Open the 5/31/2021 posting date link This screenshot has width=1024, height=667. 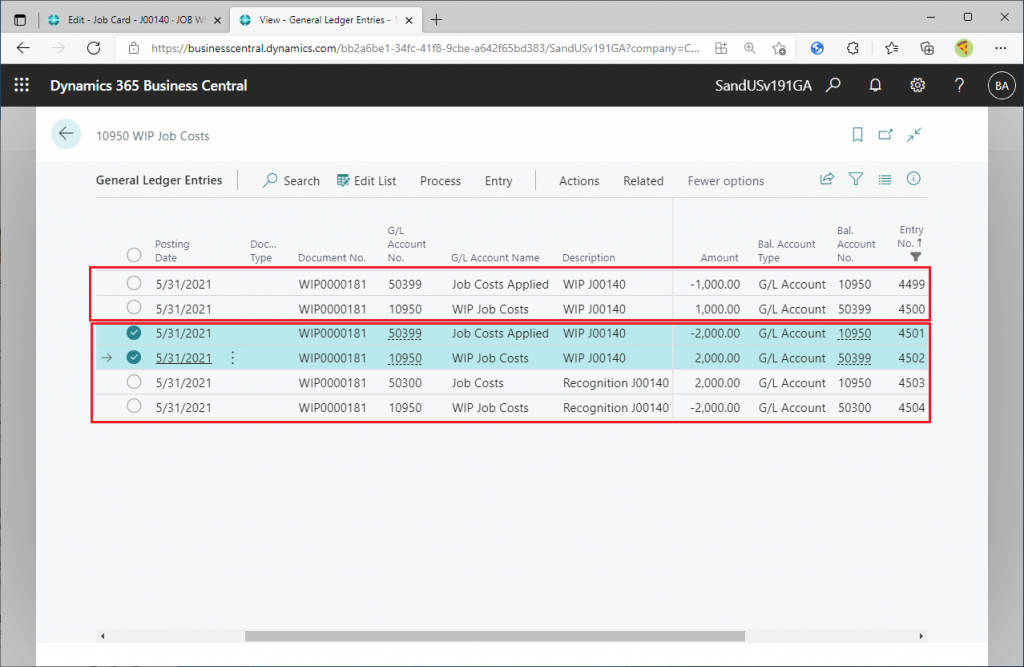(x=184, y=358)
